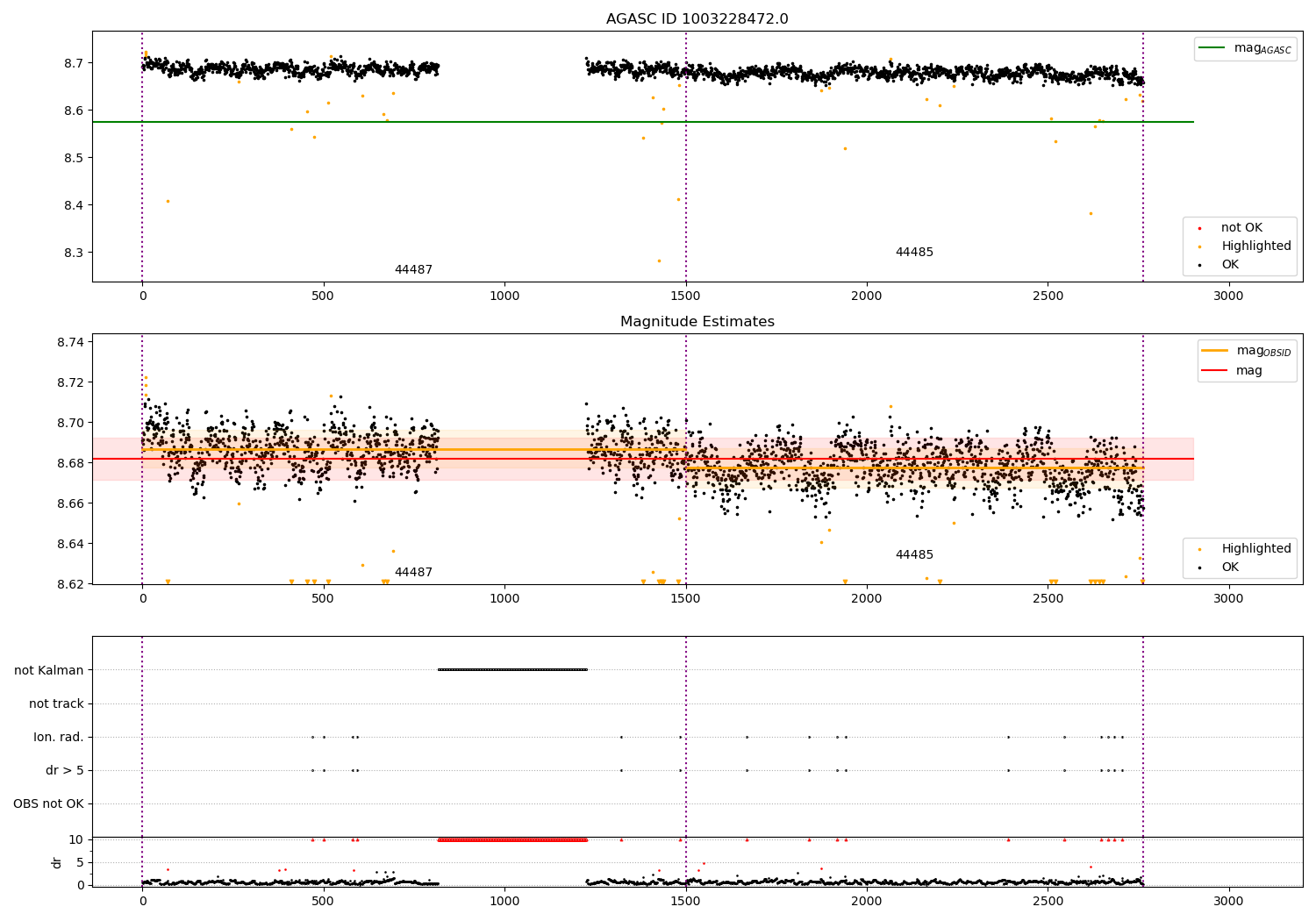Click the 'not Kalman' axis label
The image size is (1316, 921).
click(x=49, y=670)
